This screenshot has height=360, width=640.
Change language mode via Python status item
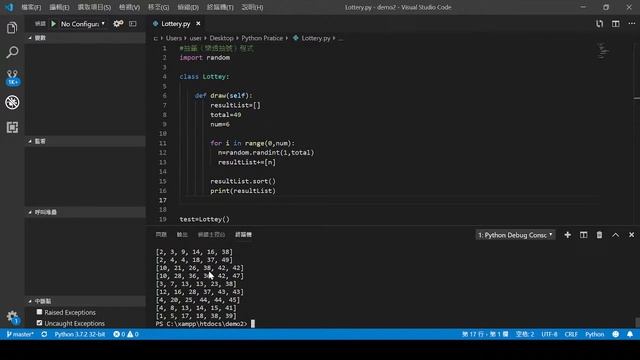(x=595, y=334)
